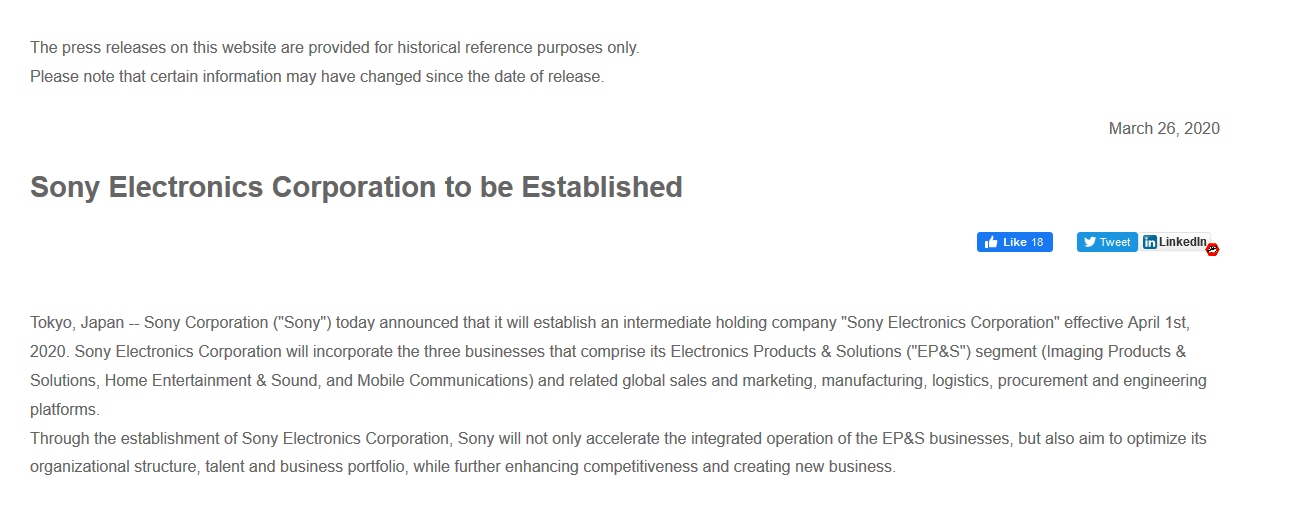Click the release date March 26, 2020
The image size is (1302, 530).
click(1164, 129)
